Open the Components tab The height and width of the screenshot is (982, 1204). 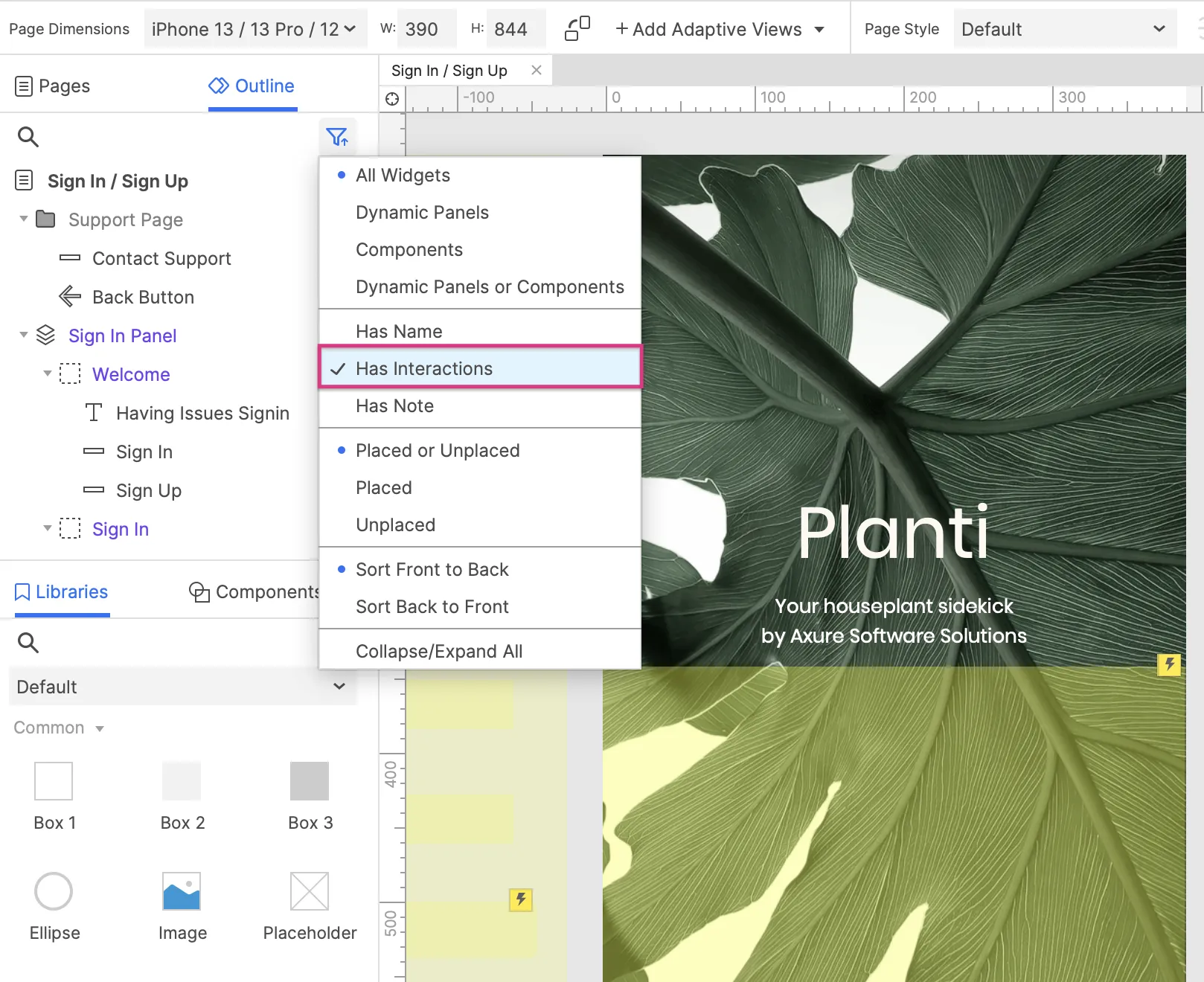(254, 592)
